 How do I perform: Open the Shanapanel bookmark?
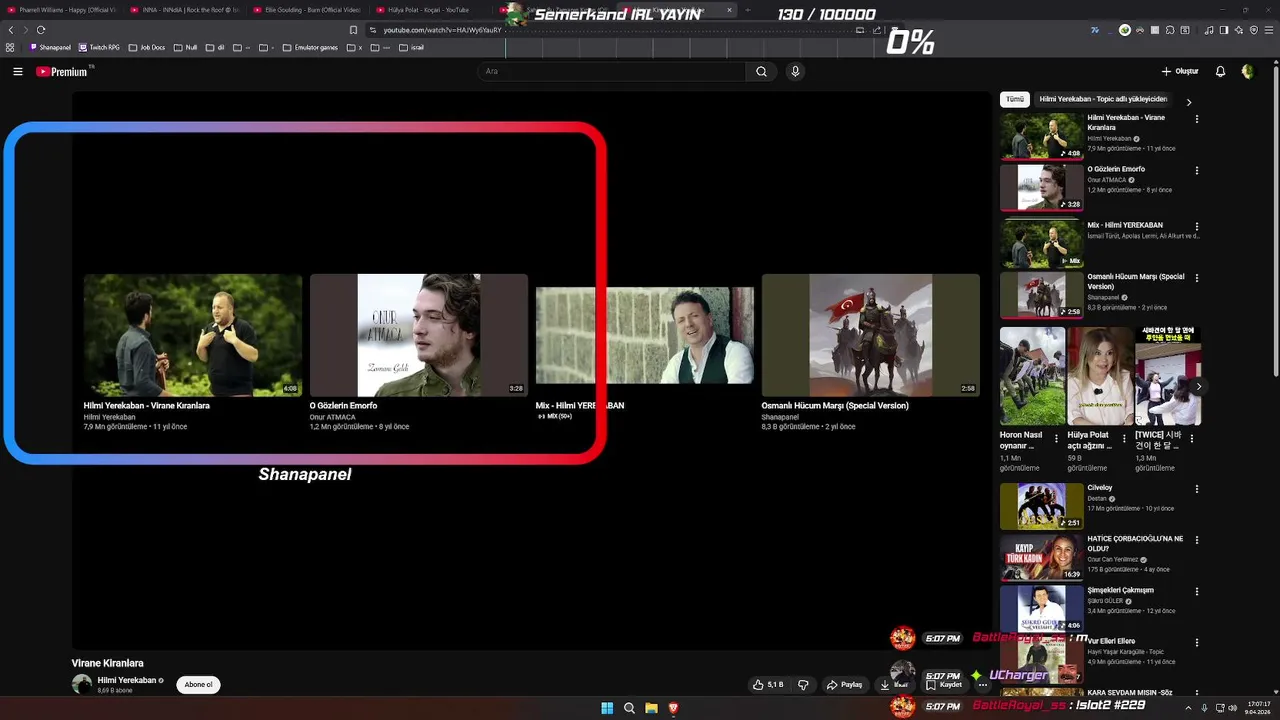[51, 47]
